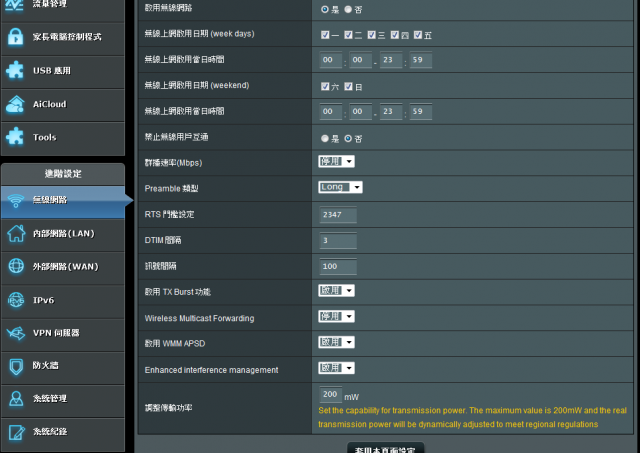640x453 pixels.
Task: Open Tools menu label
Action: (x=44, y=137)
